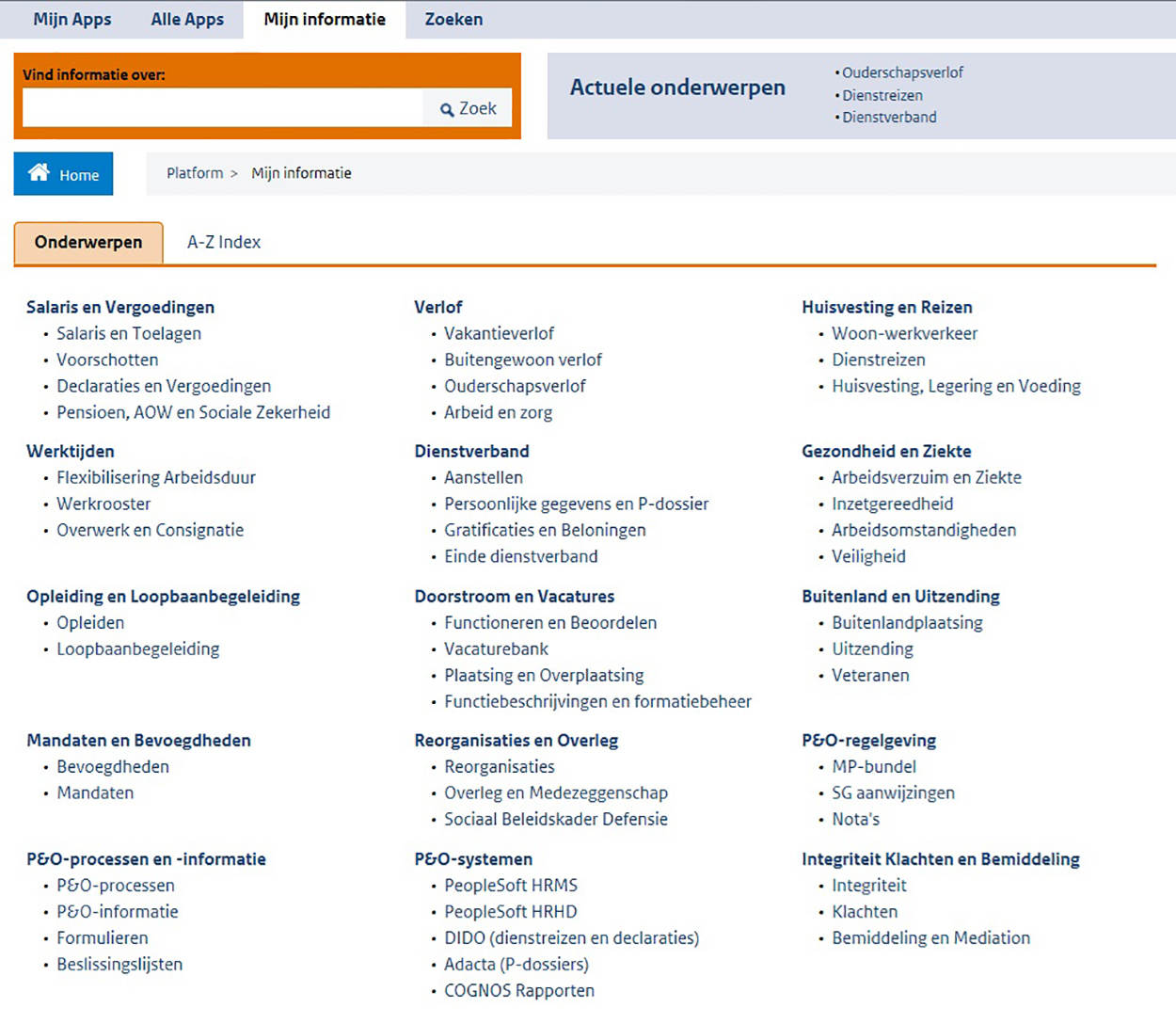The image size is (1176, 1024).
Task: Open the Zoeken tab
Action: tap(453, 19)
